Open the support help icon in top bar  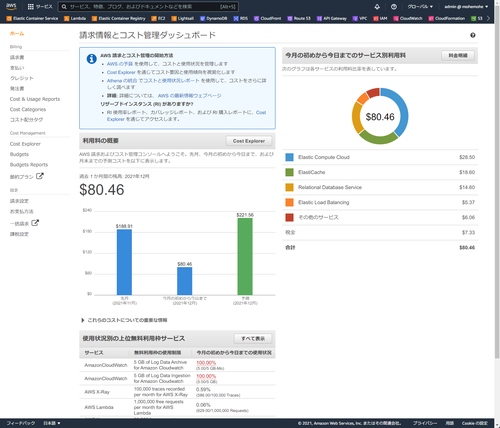click(x=394, y=7)
